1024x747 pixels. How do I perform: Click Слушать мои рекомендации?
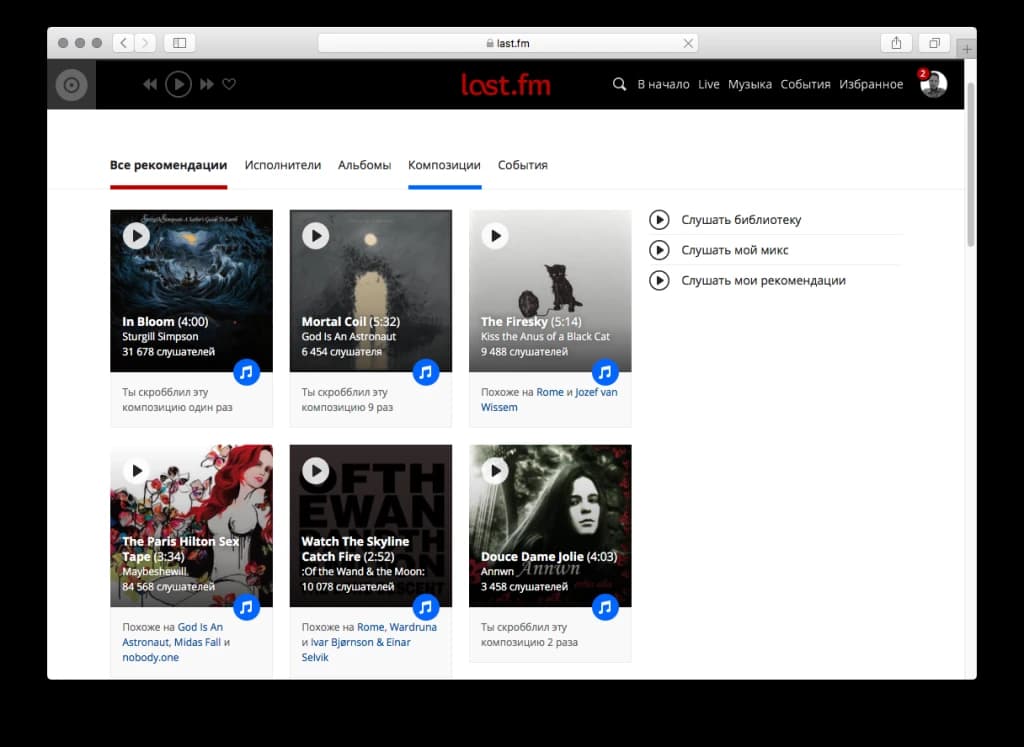pyautogui.click(x=762, y=281)
